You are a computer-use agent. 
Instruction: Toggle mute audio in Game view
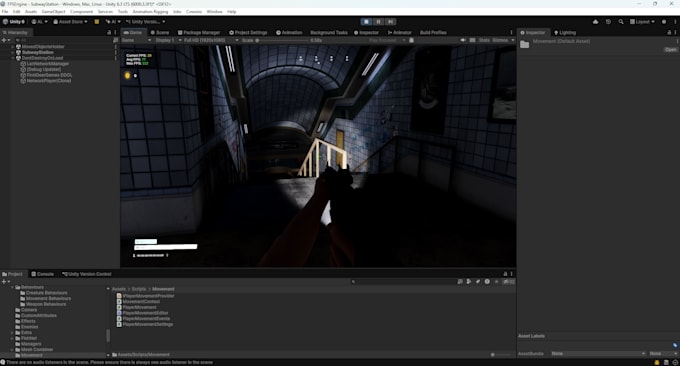click(x=463, y=40)
